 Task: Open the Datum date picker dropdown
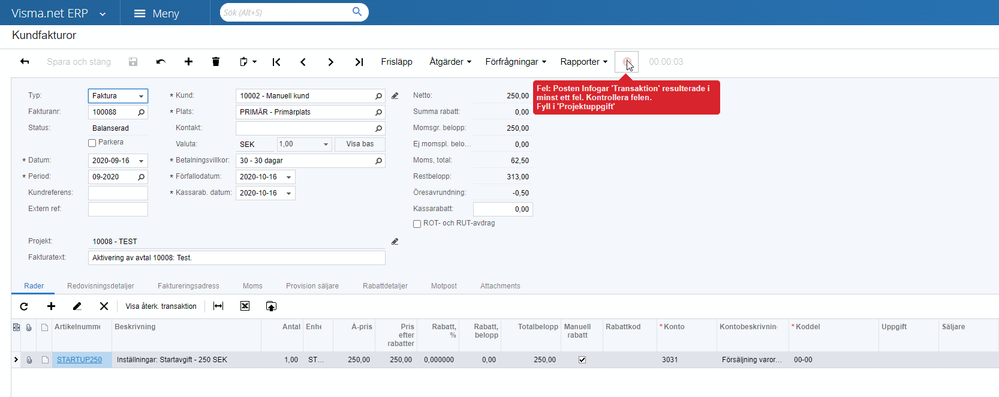[141, 161]
